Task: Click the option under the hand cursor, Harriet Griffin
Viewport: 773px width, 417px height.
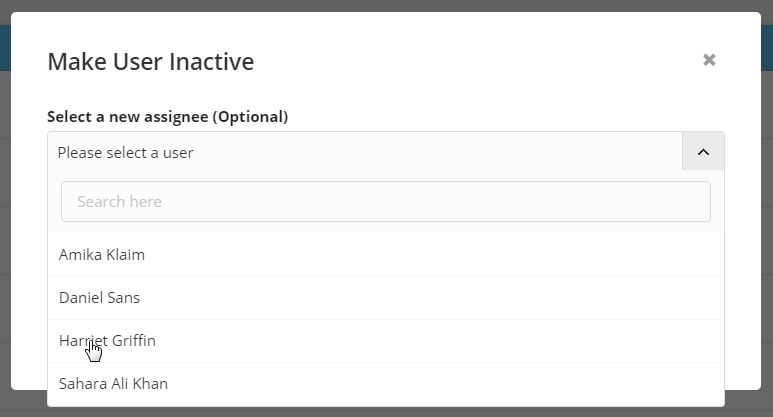Action: click(386, 341)
